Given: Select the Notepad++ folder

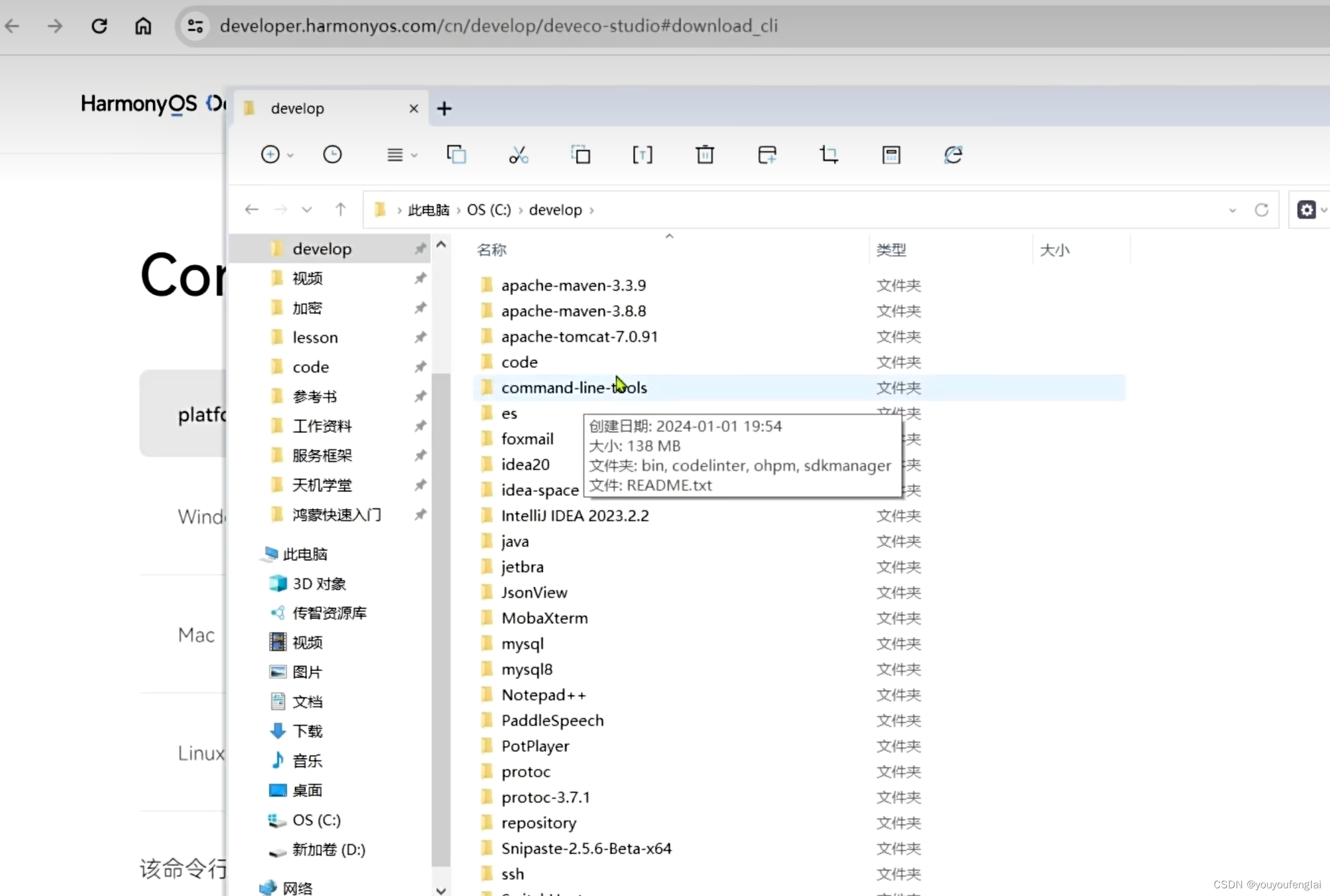Looking at the screenshot, I should coord(543,695).
